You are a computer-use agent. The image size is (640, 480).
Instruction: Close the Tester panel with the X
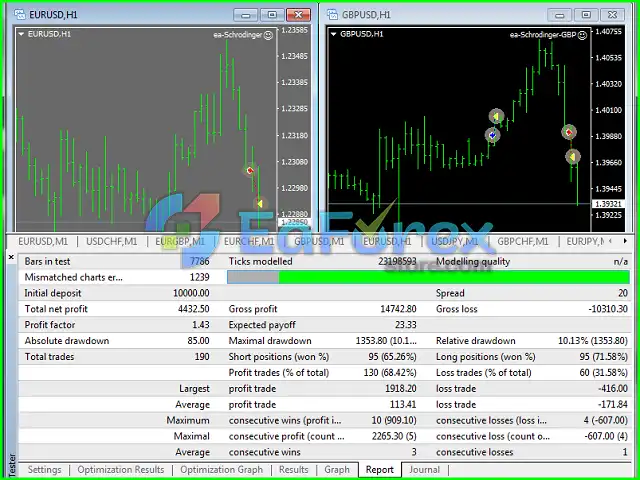[11, 257]
